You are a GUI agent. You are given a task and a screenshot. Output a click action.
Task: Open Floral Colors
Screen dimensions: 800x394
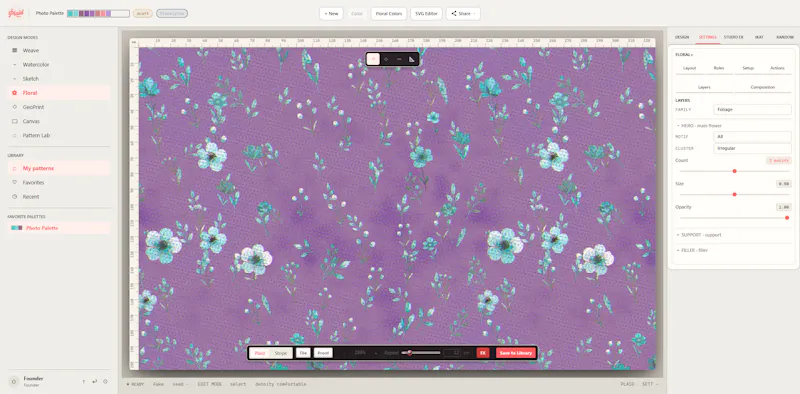tap(389, 14)
